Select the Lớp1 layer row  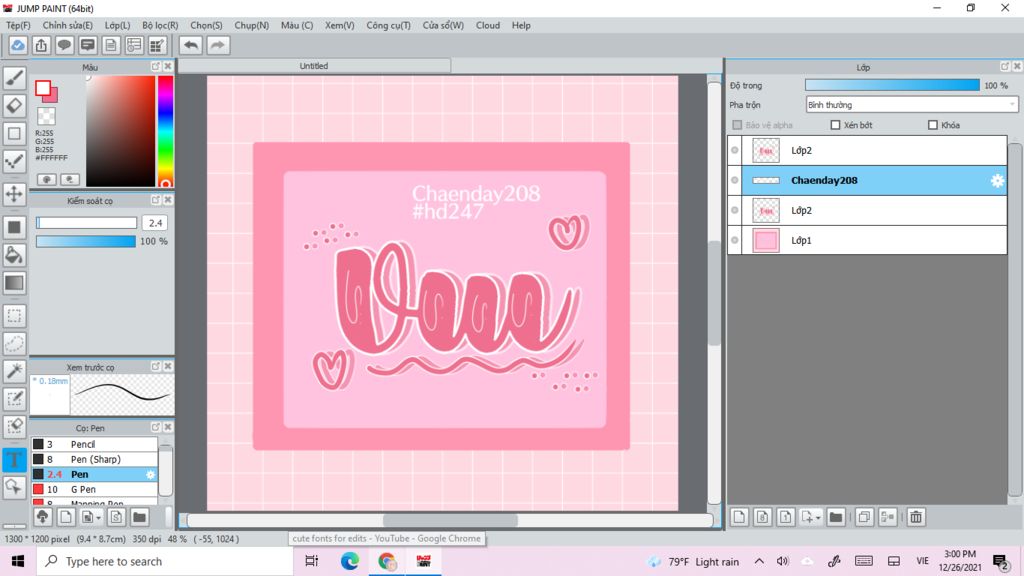pyautogui.click(x=867, y=240)
